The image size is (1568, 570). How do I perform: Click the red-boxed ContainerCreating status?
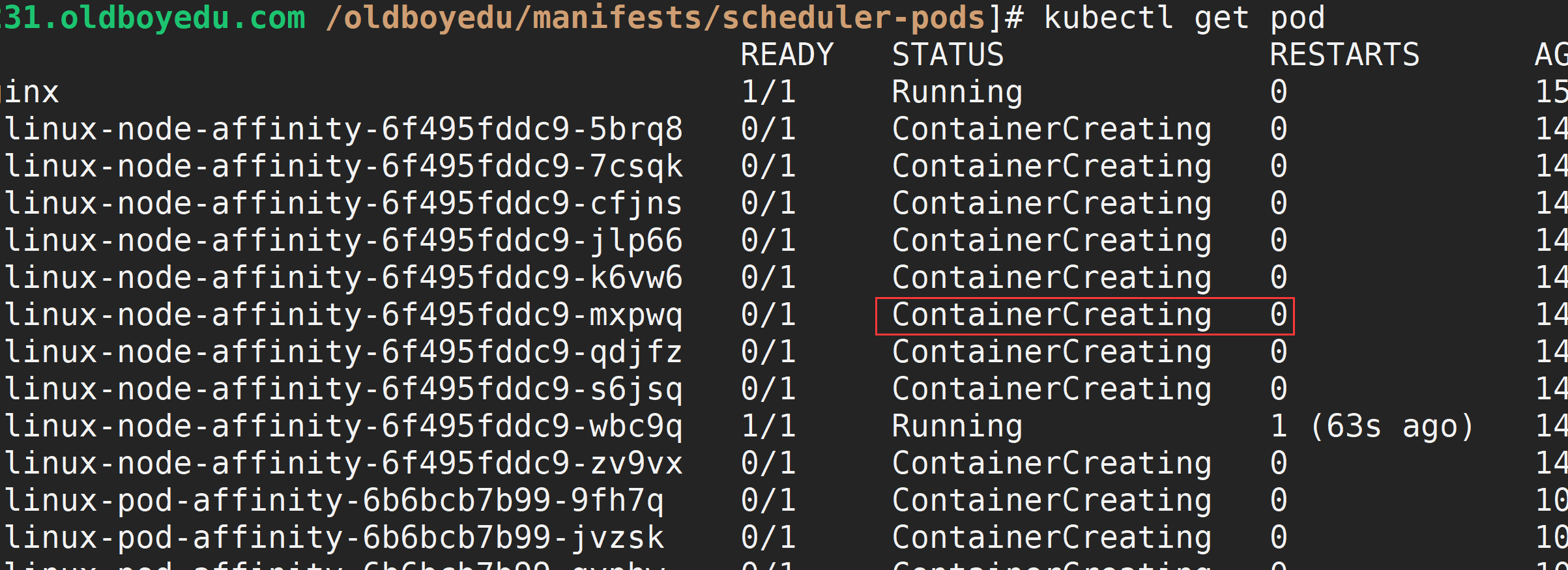pyautogui.click(x=1051, y=315)
